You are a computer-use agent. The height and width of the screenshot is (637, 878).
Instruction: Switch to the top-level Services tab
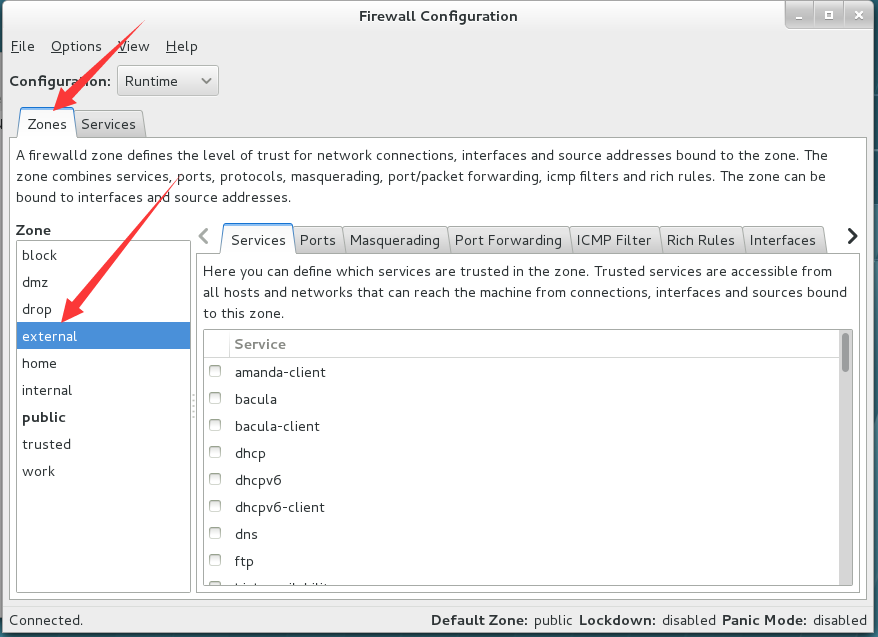click(x=109, y=124)
